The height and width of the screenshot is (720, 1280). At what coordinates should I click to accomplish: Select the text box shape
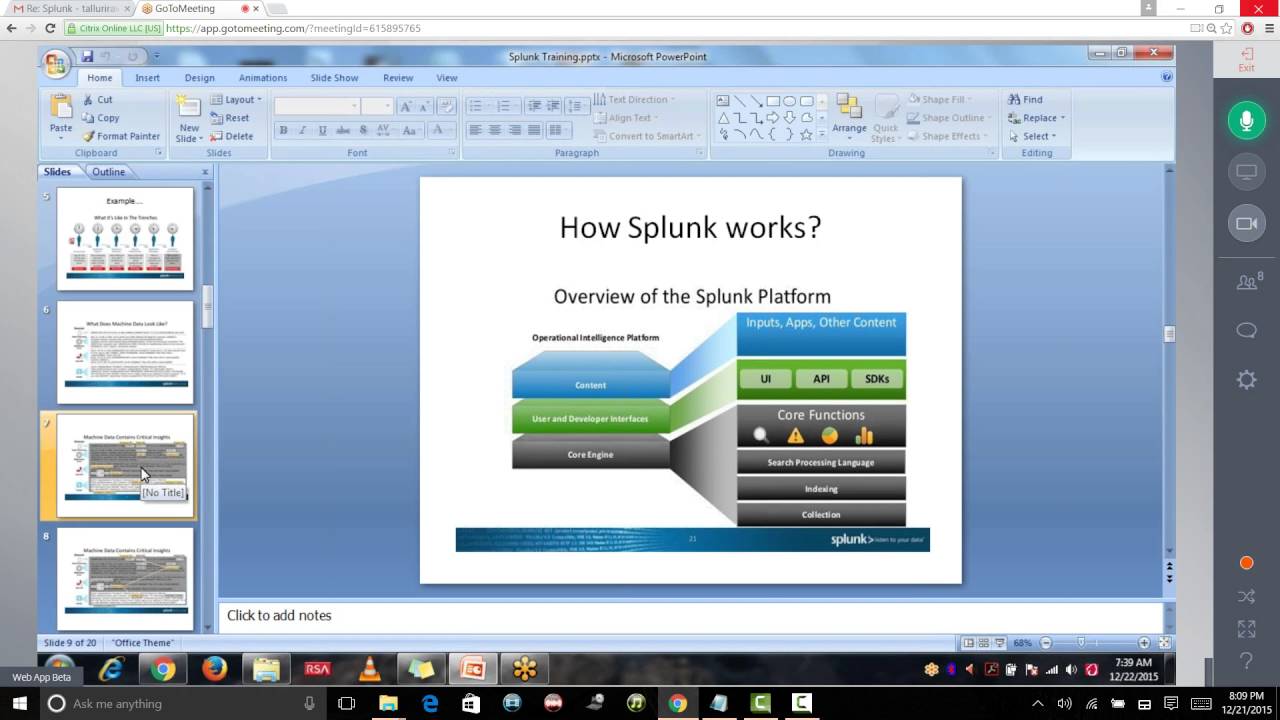(723, 101)
